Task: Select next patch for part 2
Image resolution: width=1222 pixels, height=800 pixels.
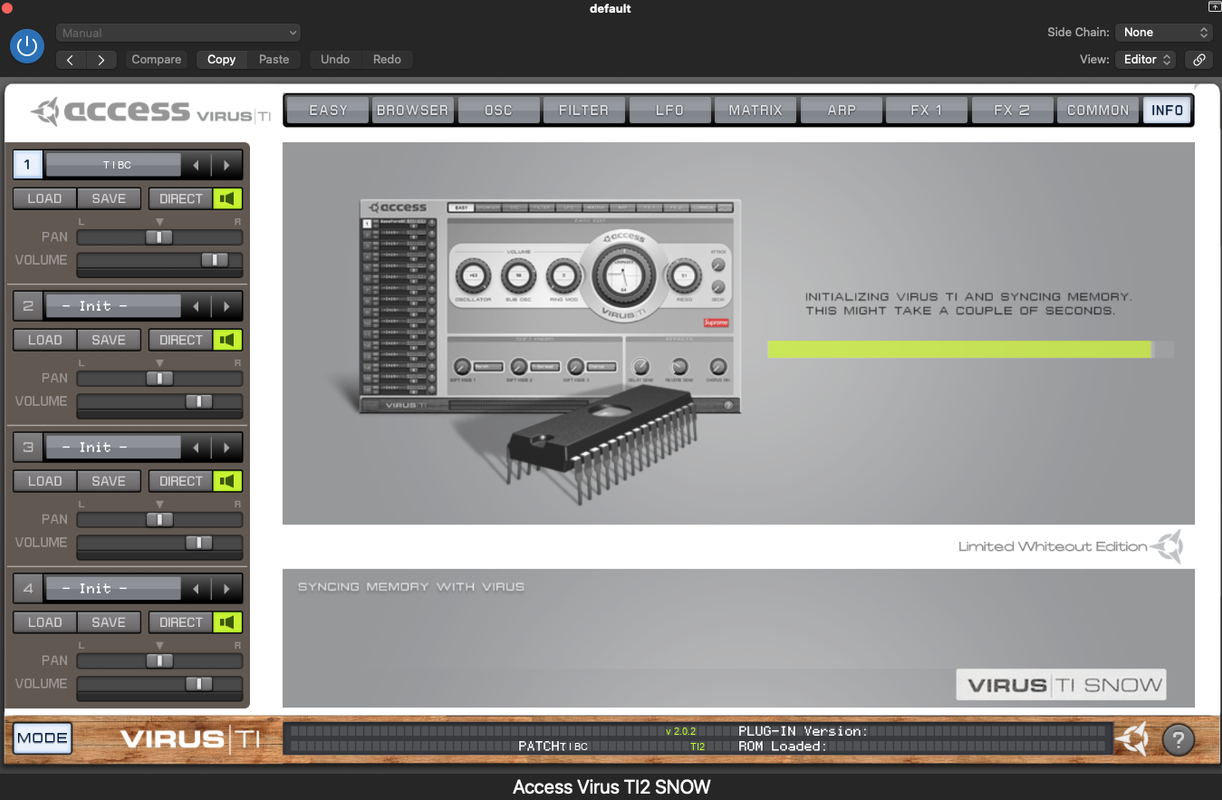Action: click(227, 306)
